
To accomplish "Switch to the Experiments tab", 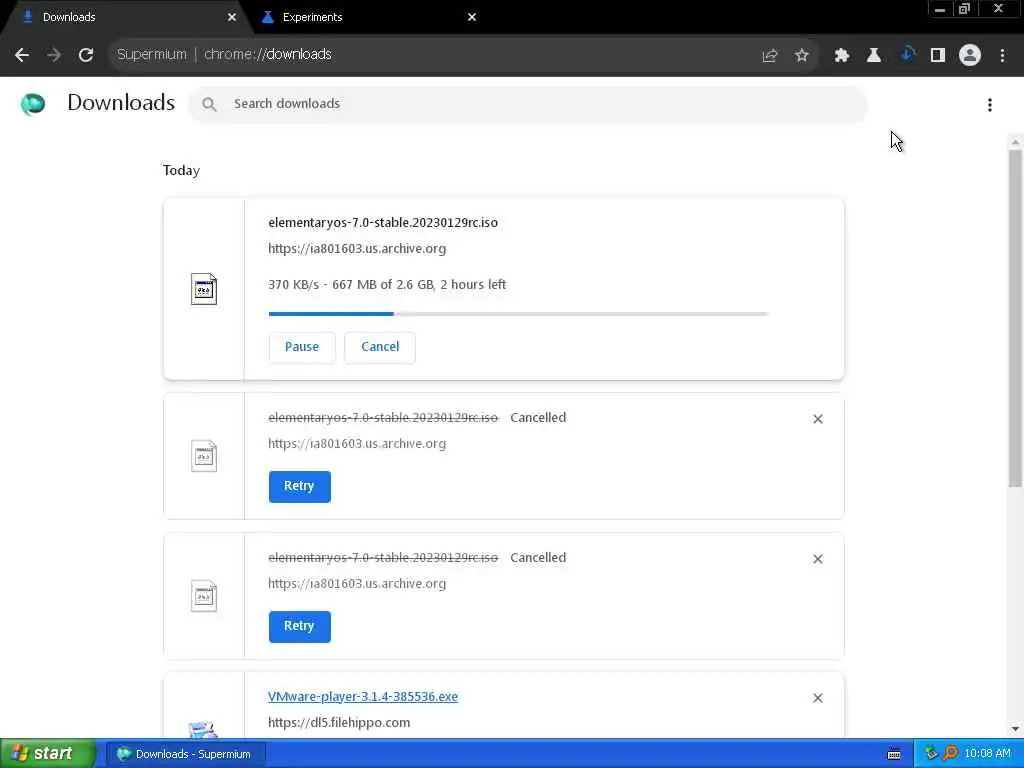I will coord(369,17).
